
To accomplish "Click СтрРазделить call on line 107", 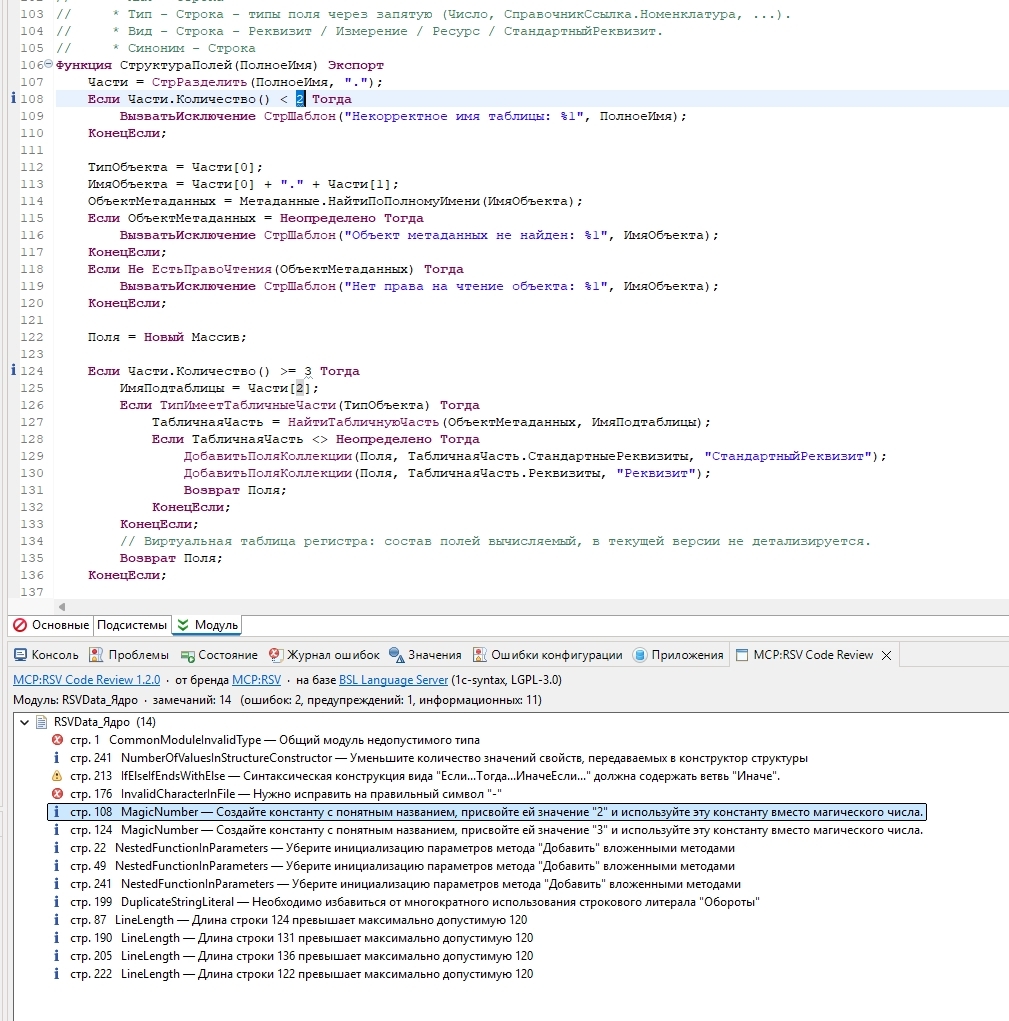I will point(199,82).
